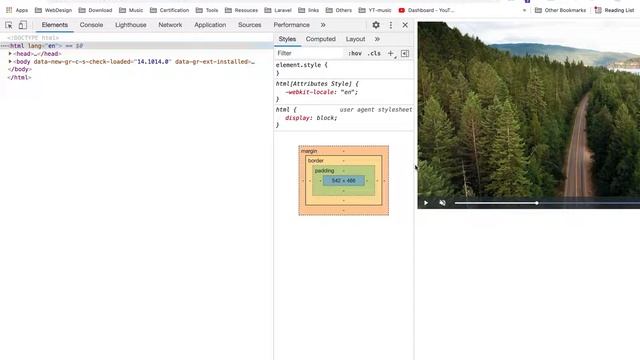This screenshot has height=360, width=640.
Task: Select the Layout sidebar tab
Action: 355,39
